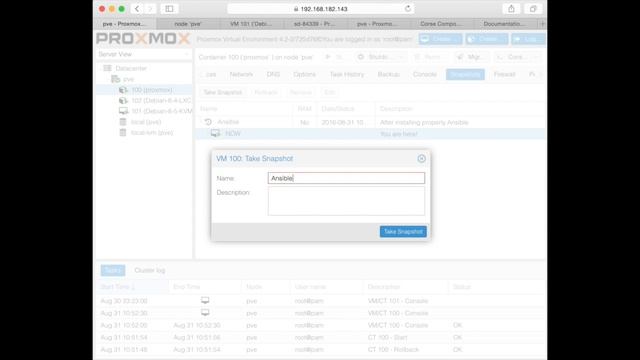Viewport: 640px width, 360px height.
Task: Open the Options tab
Action: click(x=304, y=74)
